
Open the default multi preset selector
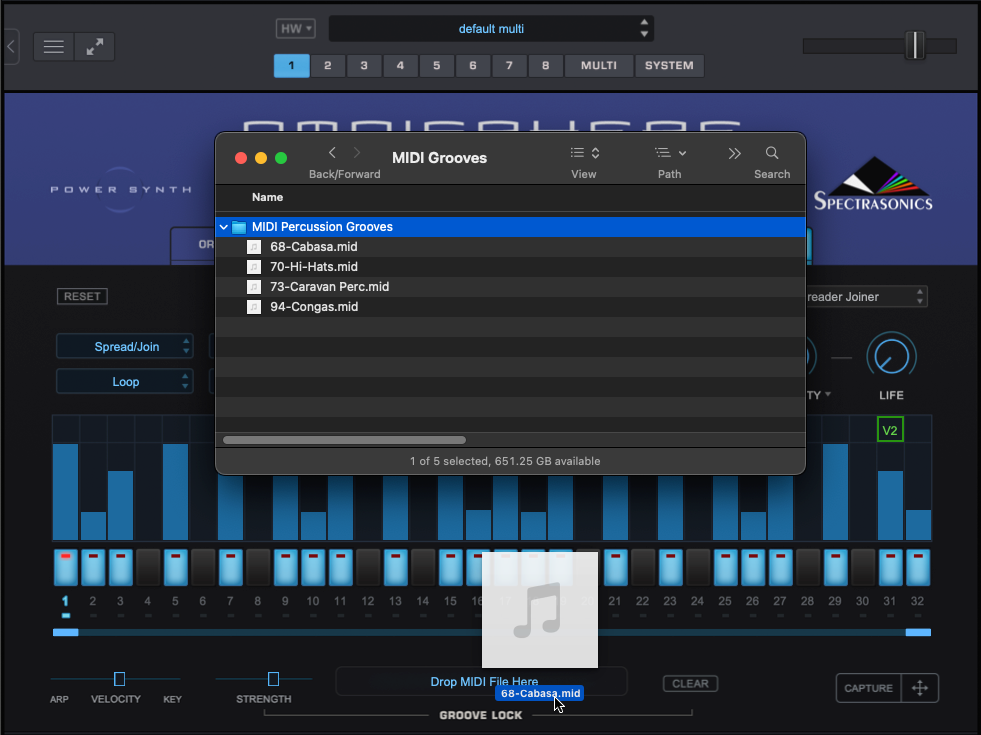(491, 29)
